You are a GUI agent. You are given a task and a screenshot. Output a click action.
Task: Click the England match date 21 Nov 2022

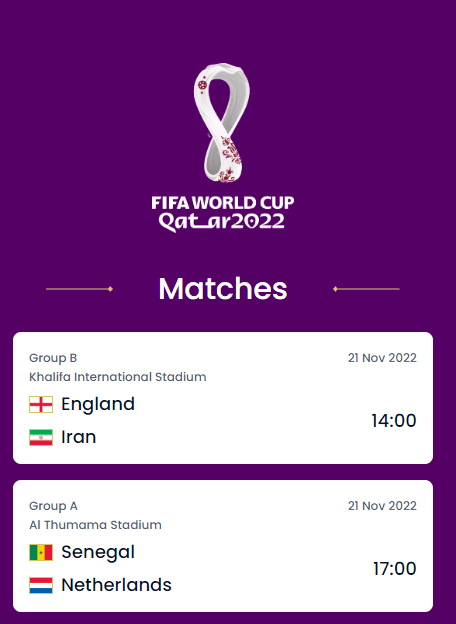pyautogui.click(x=382, y=358)
